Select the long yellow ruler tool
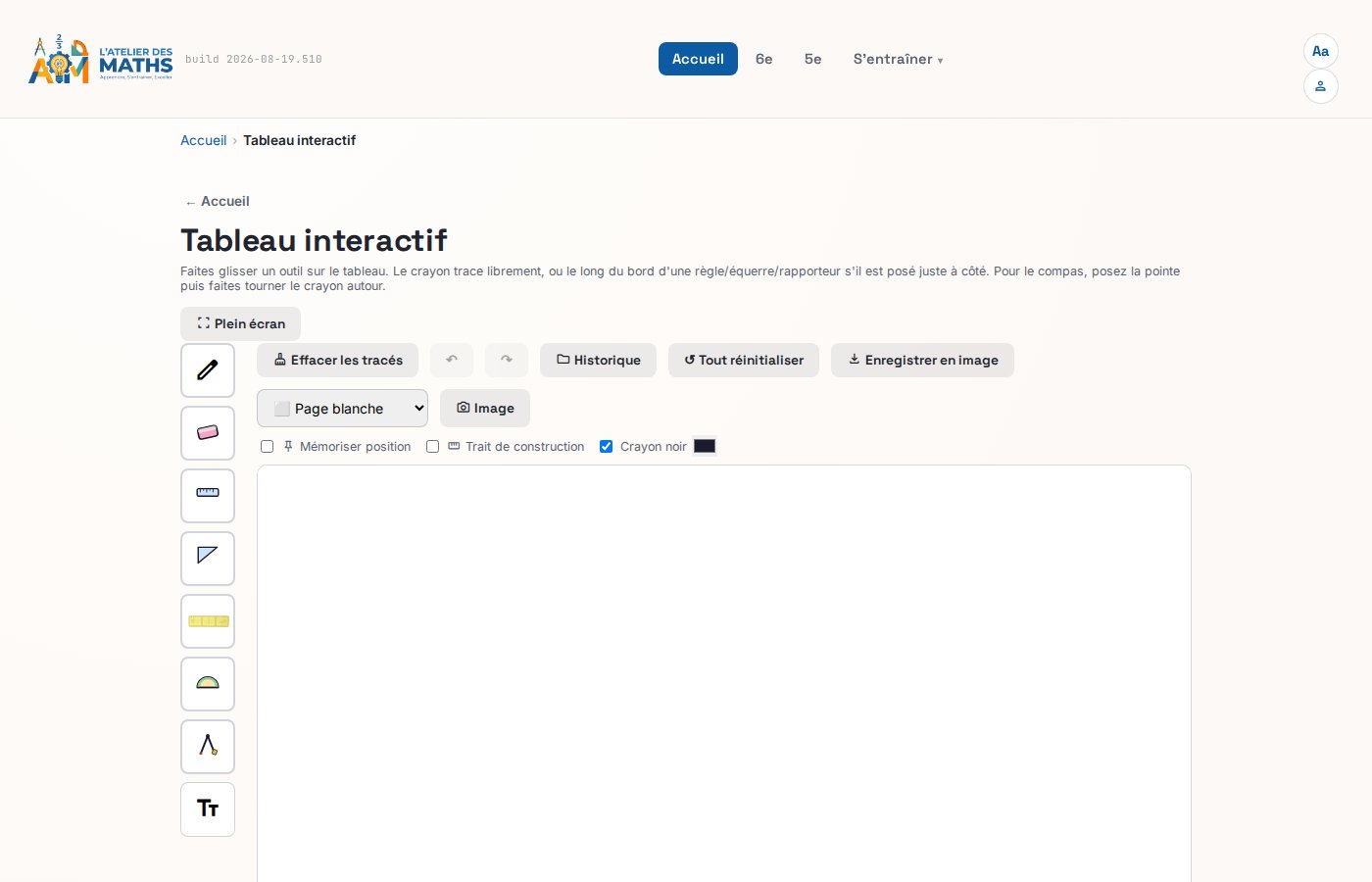 tap(208, 621)
